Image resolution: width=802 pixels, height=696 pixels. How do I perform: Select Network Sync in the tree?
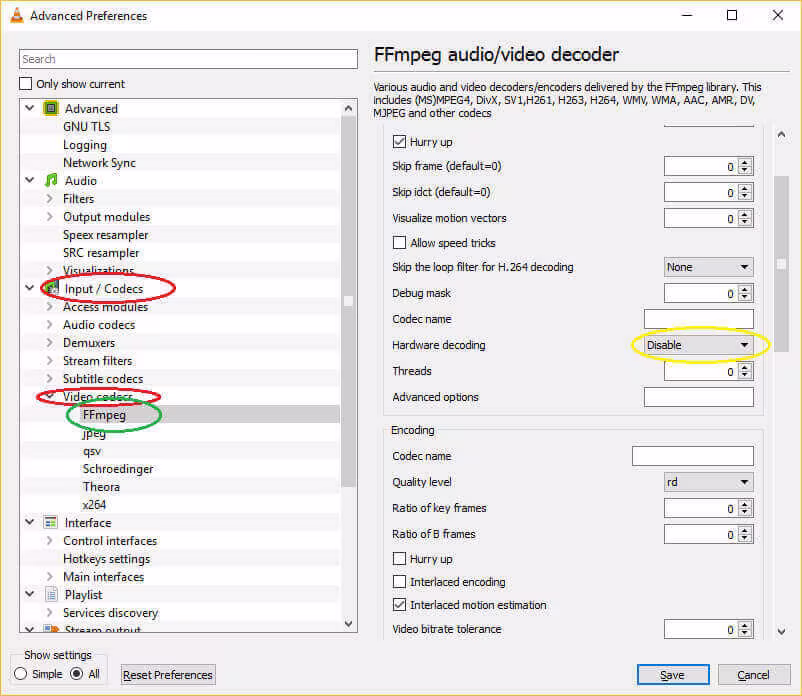[x=99, y=163]
